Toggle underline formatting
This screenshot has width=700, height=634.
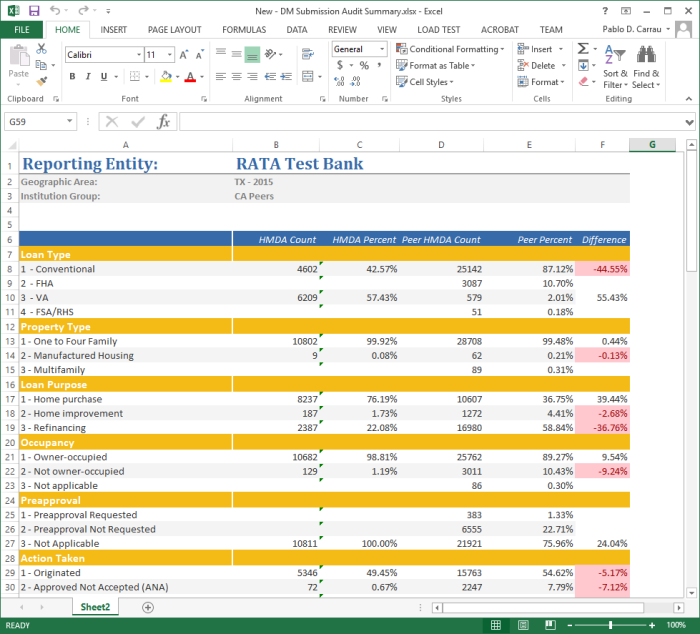[x=104, y=77]
